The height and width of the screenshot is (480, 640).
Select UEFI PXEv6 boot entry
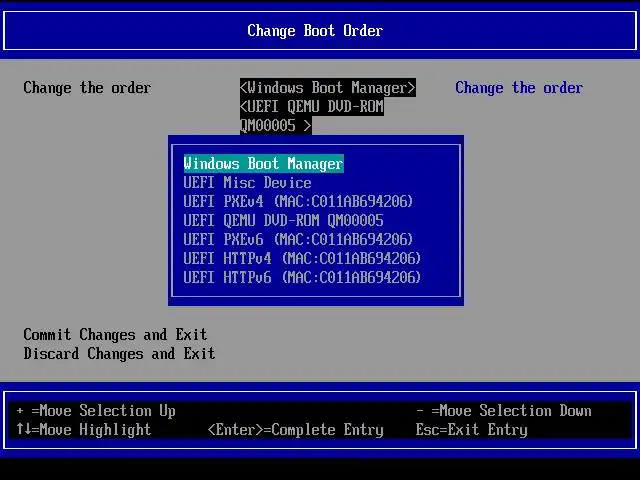tap(298, 239)
